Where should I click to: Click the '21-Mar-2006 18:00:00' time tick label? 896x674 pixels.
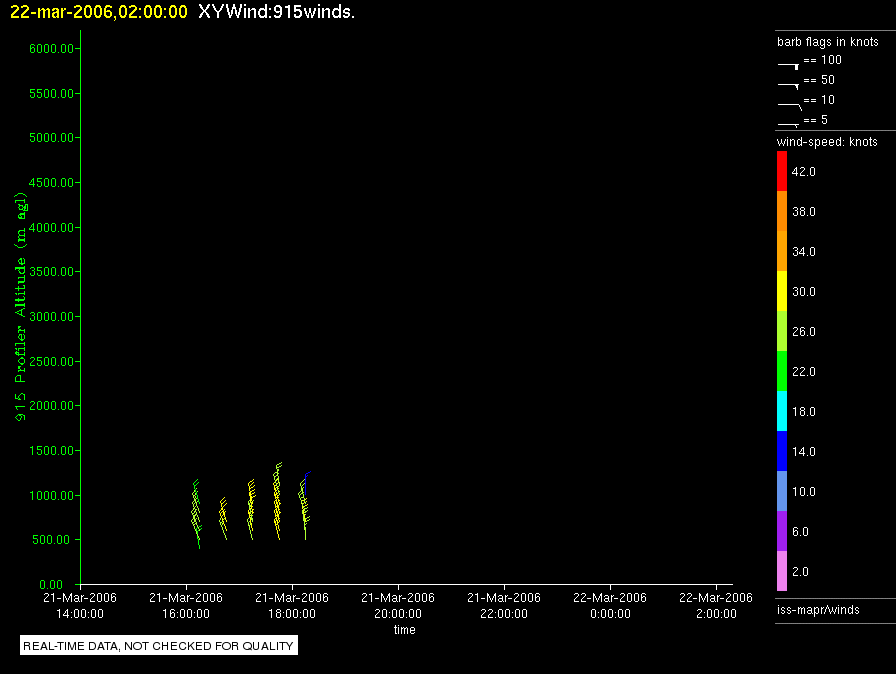(x=292, y=605)
